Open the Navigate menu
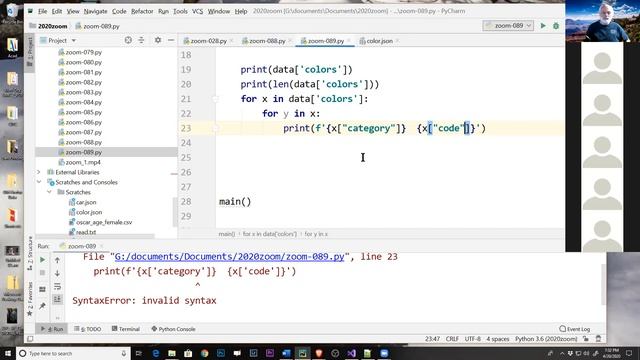This screenshot has width=640, height=360. 96,11
